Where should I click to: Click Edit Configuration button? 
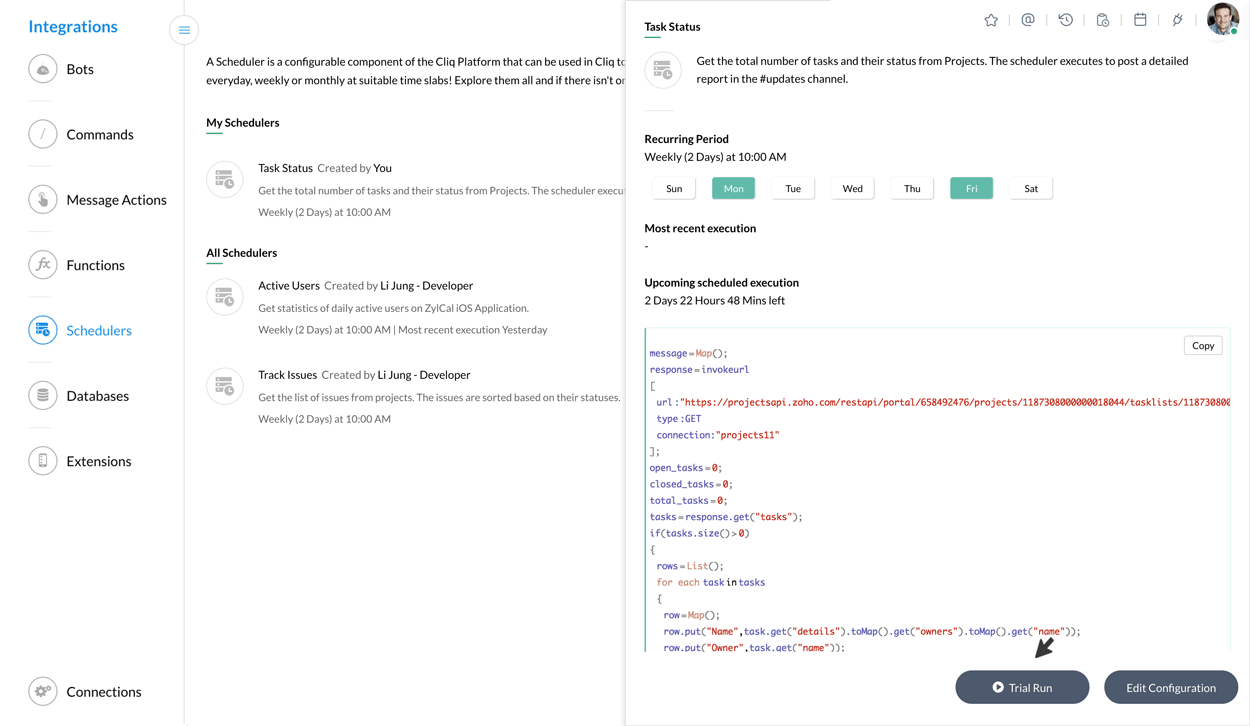(x=1170, y=688)
